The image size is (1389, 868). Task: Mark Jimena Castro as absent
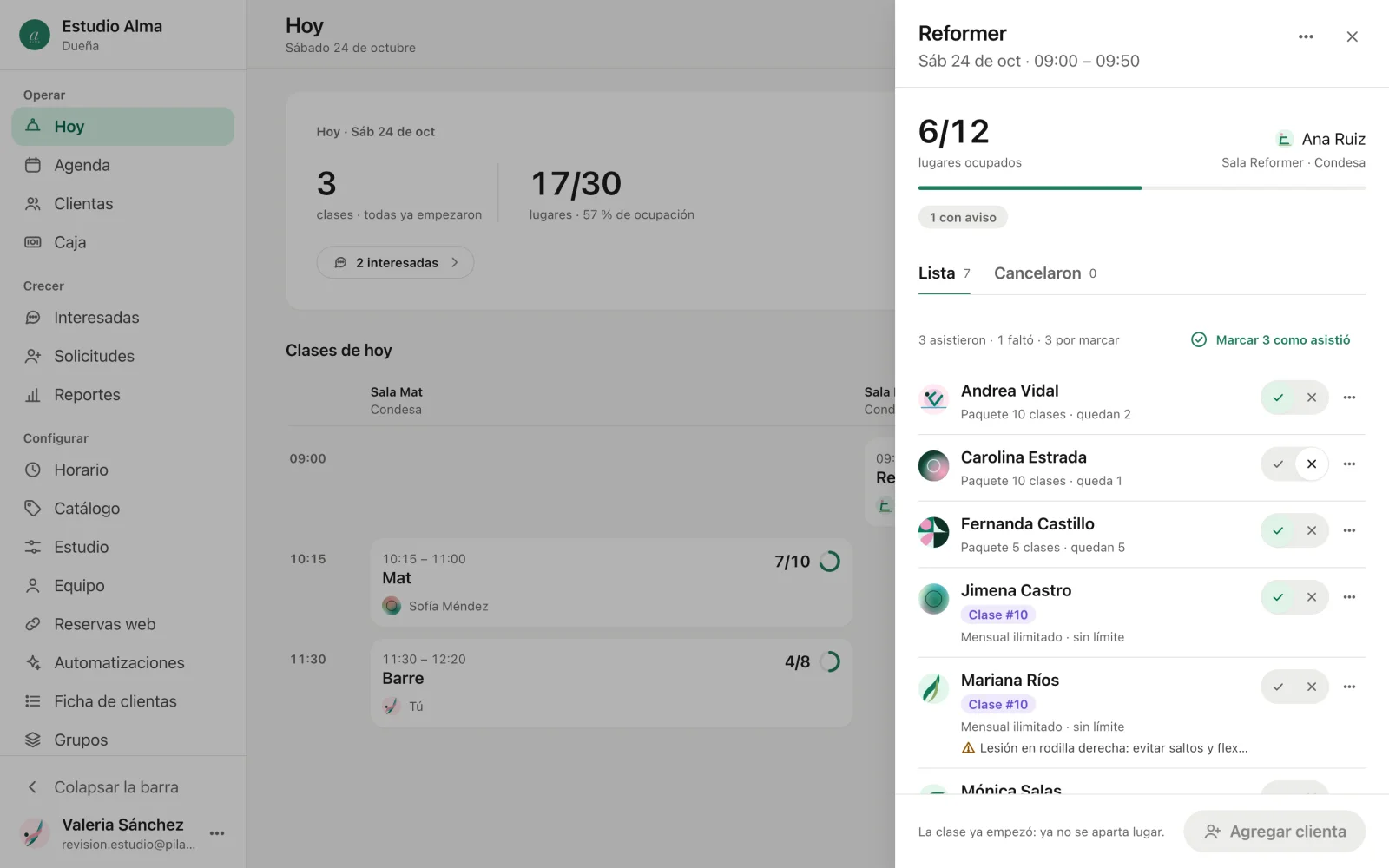(1312, 597)
